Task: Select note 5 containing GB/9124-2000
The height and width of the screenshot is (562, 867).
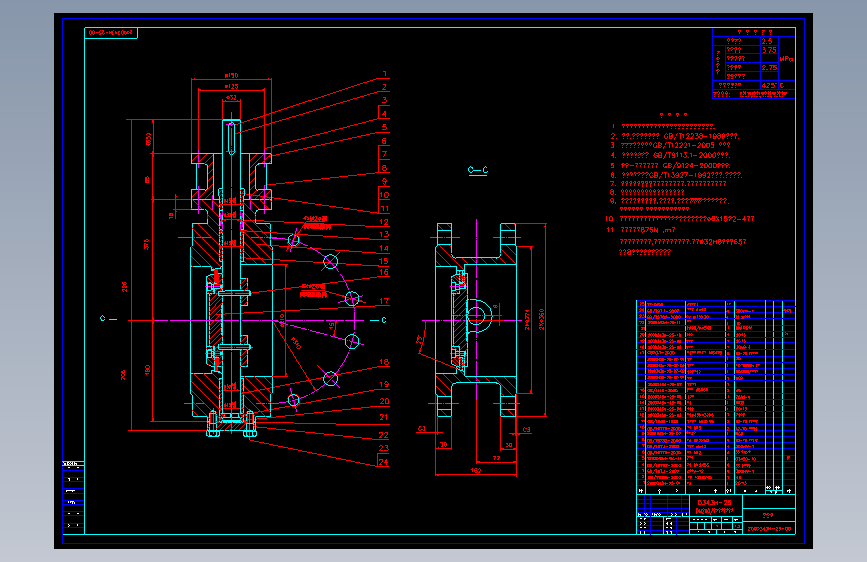Action: [671, 165]
